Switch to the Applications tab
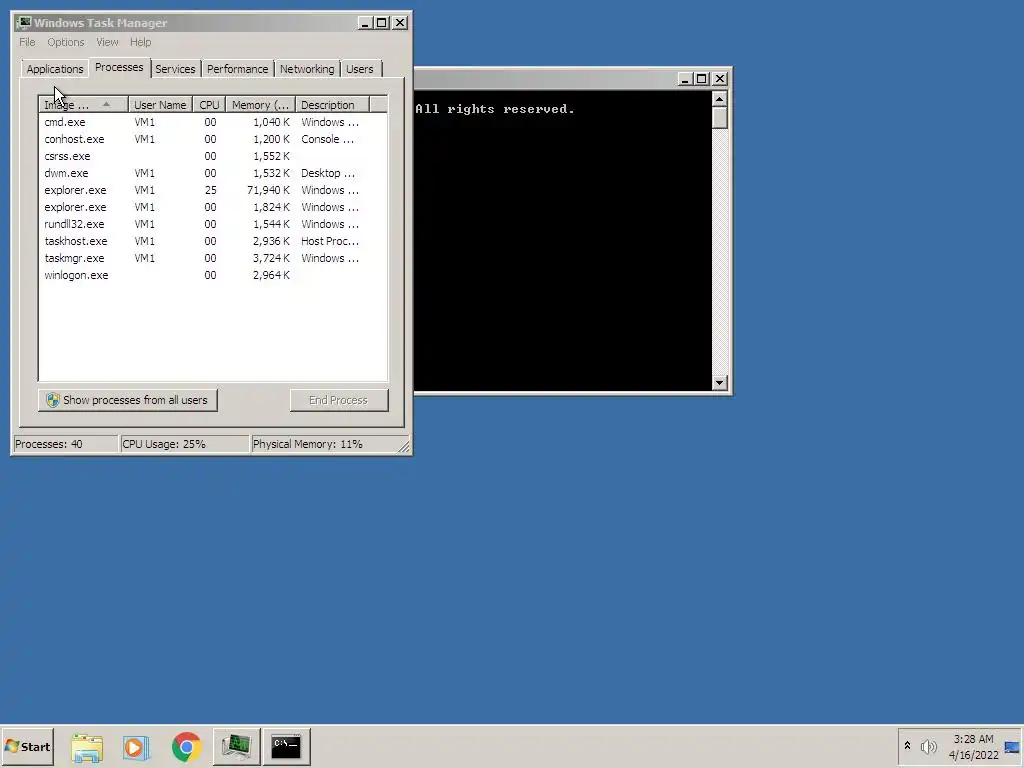This screenshot has width=1024, height=768. coord(55,69)
